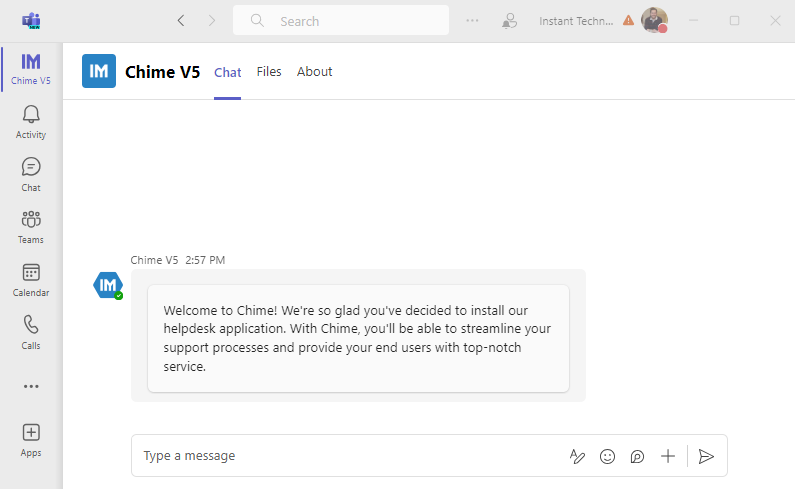Screen dimensions: 795x489
Task: Click the Chime V5 sender name above message
Action: [x=154, y=260]
